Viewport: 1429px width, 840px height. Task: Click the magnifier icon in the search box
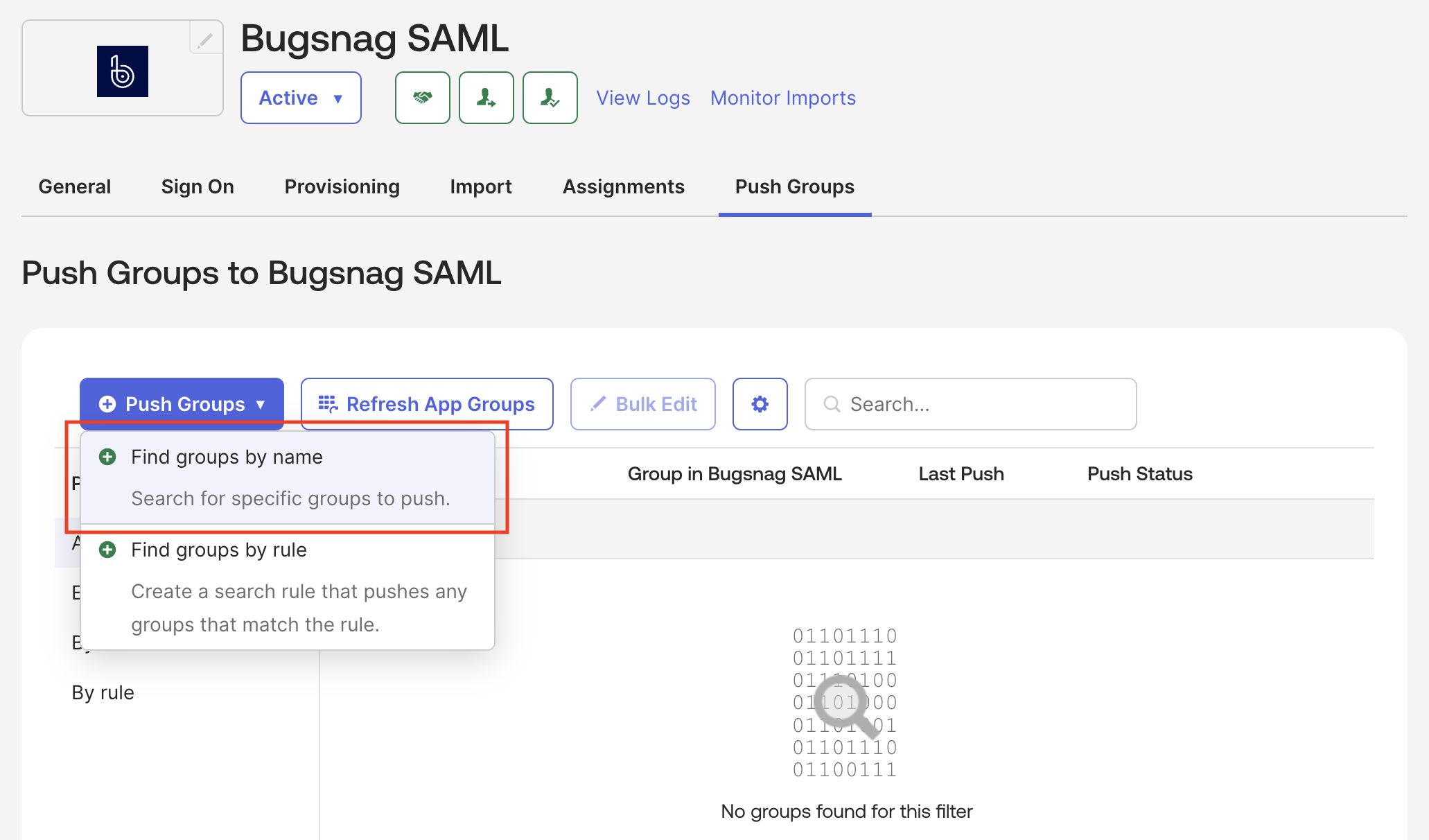click(x=832, y=404)
